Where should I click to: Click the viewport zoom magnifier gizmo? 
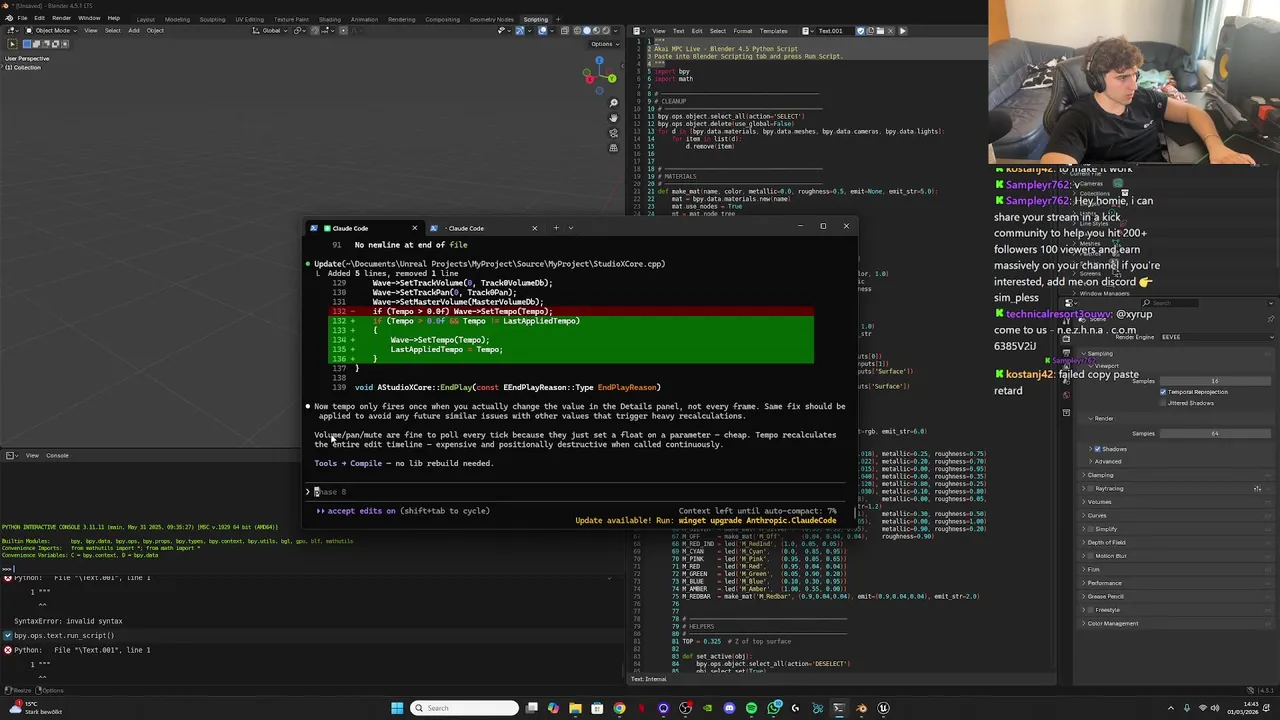click(613, 102)
